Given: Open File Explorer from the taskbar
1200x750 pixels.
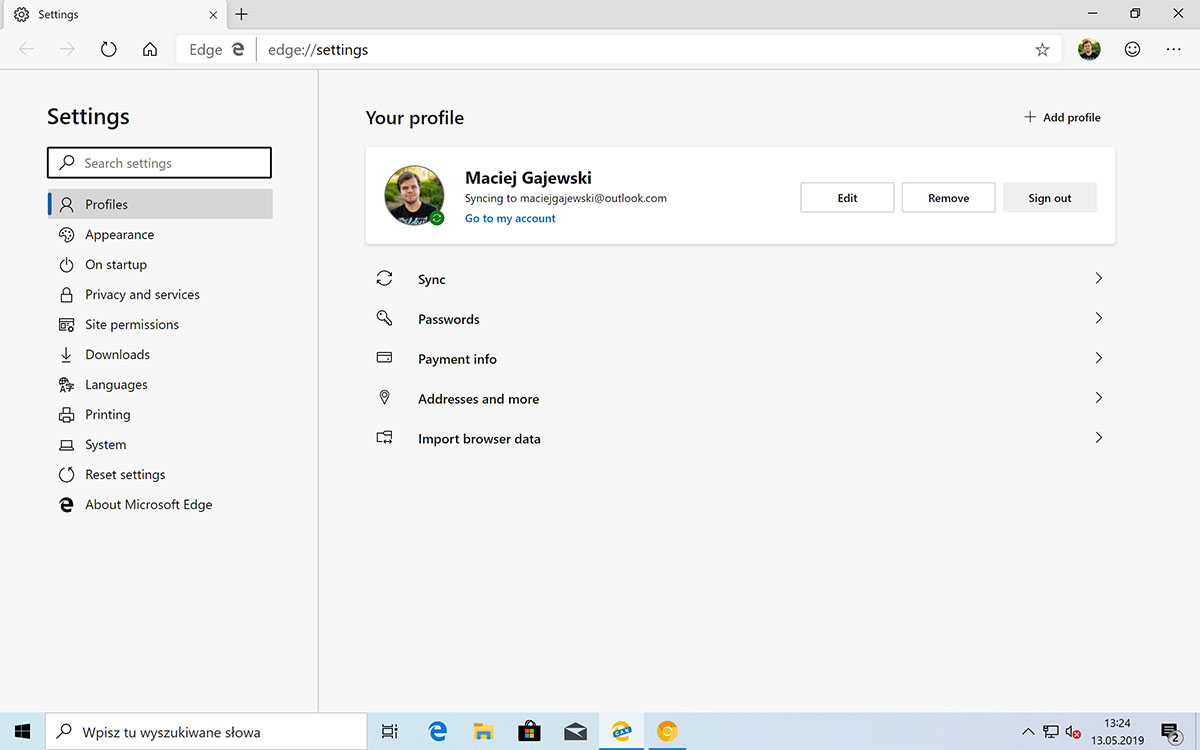Looking at the screenshot, I should (x=483, y=732).
